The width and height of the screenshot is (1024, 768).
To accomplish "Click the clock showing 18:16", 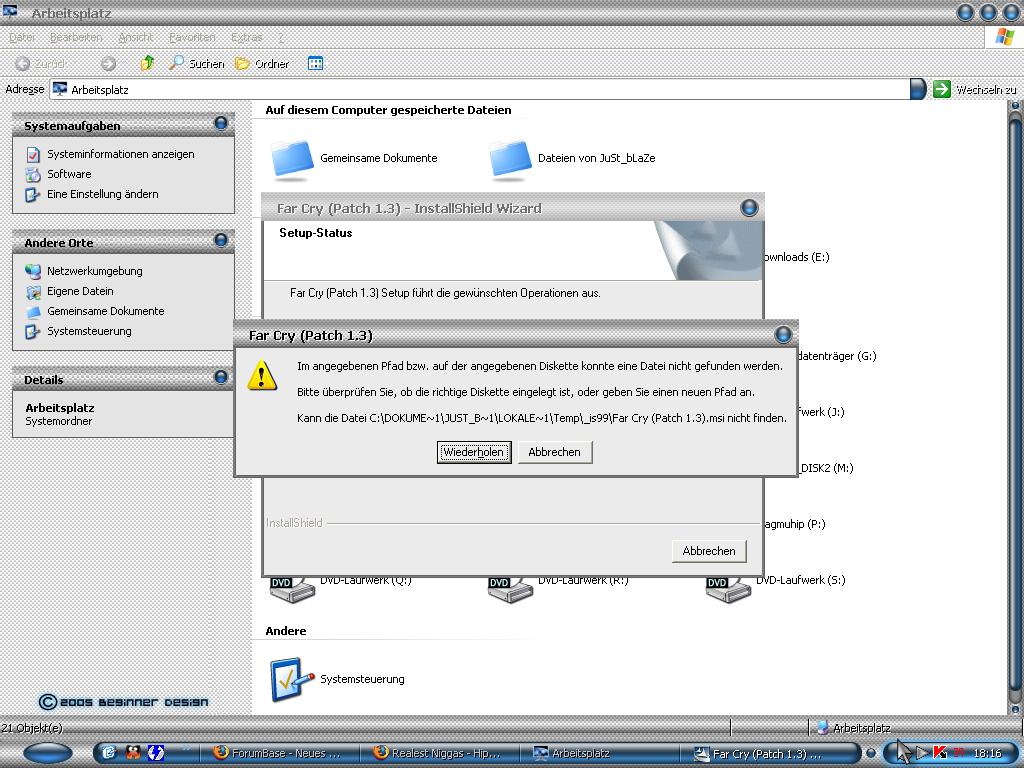I will click(987, 753).
